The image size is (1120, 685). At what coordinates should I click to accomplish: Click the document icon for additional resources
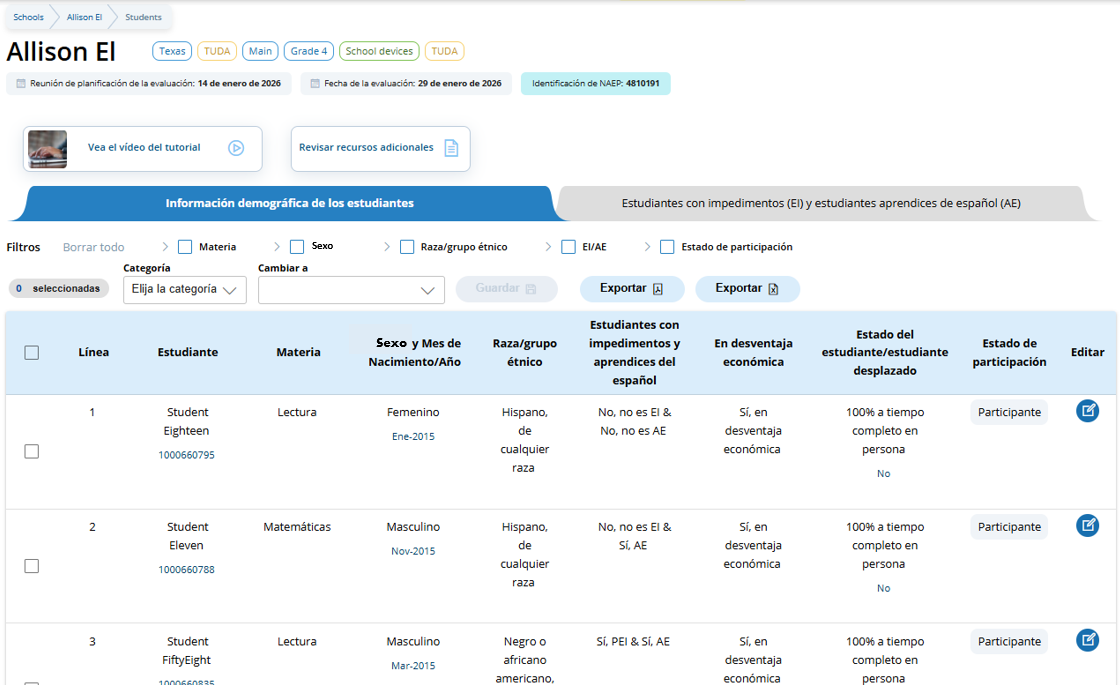[451, 148]
